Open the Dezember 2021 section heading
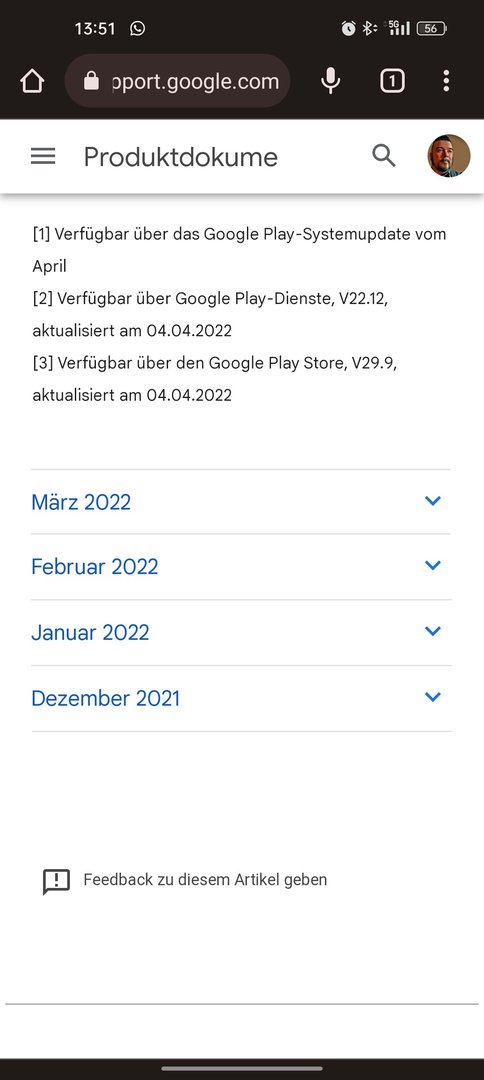Image resolution: width=484 pixels, height=1080 pixels. (105, 698)
